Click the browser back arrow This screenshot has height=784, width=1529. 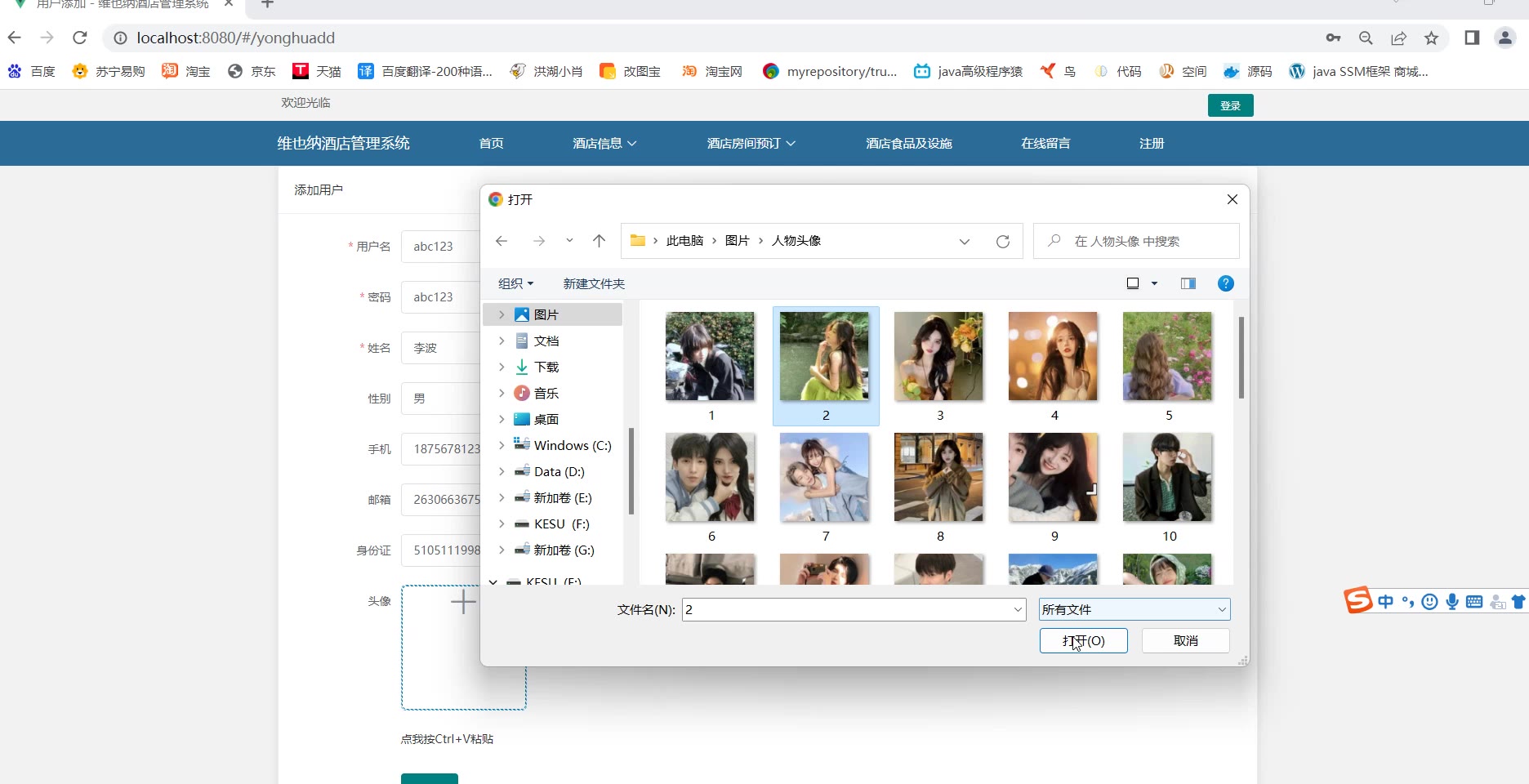(x=15, y=38)
